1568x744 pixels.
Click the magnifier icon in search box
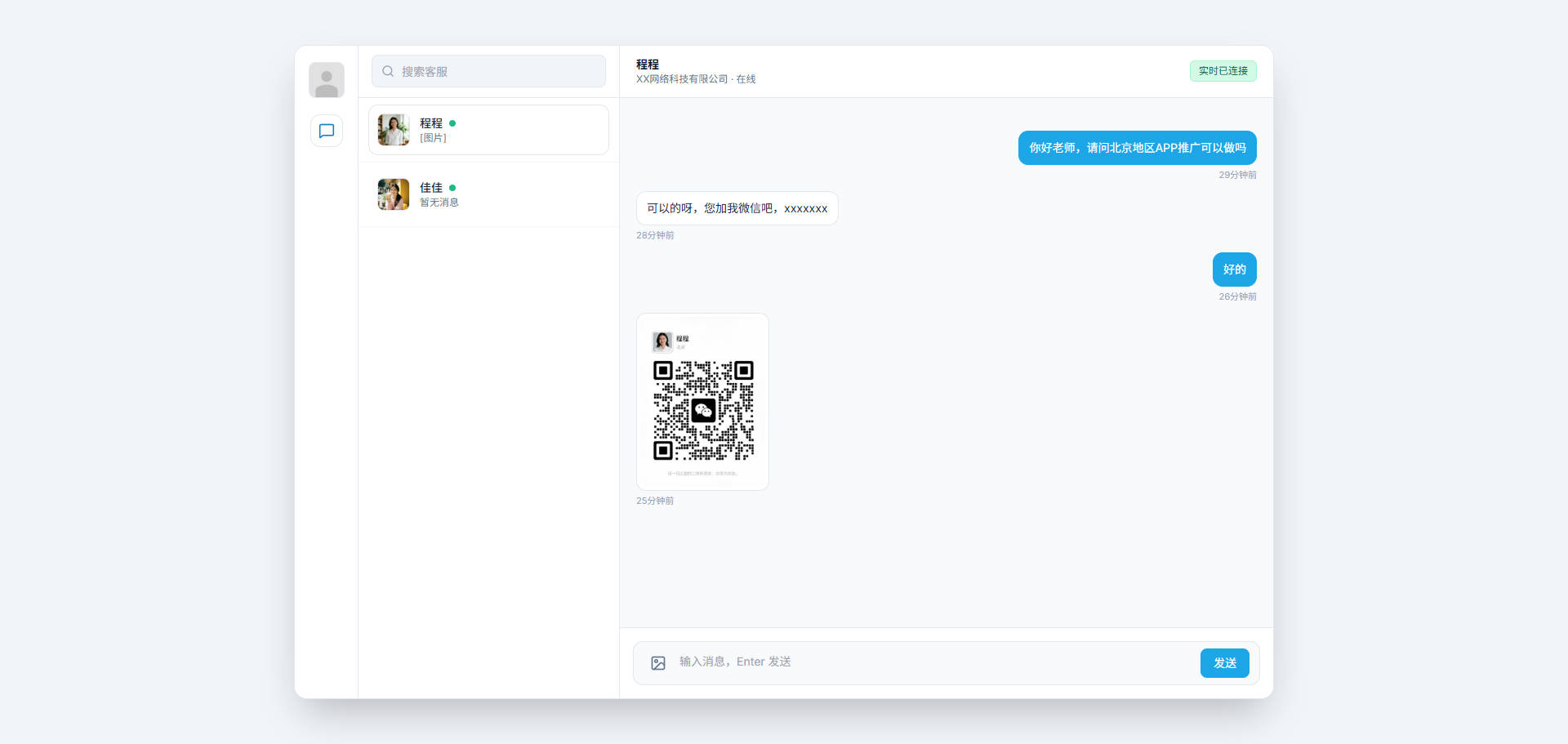click(388, 71)
